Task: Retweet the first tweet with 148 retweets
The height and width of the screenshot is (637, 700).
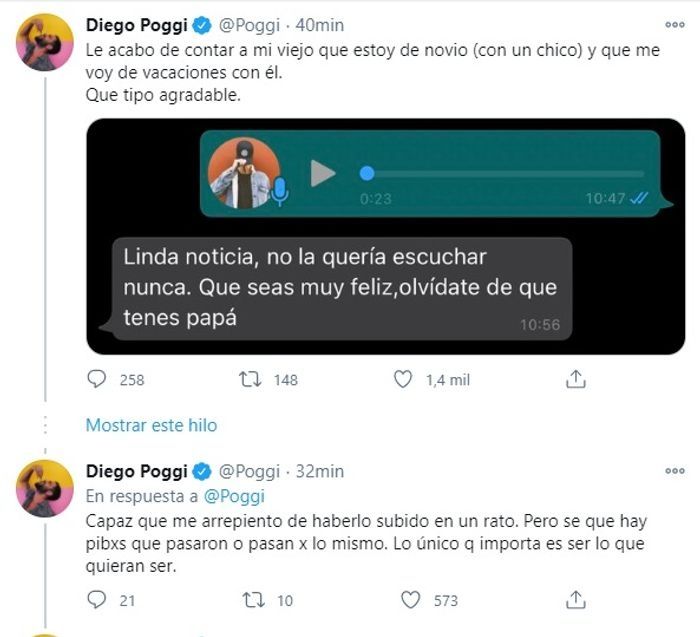Action: 250,379
